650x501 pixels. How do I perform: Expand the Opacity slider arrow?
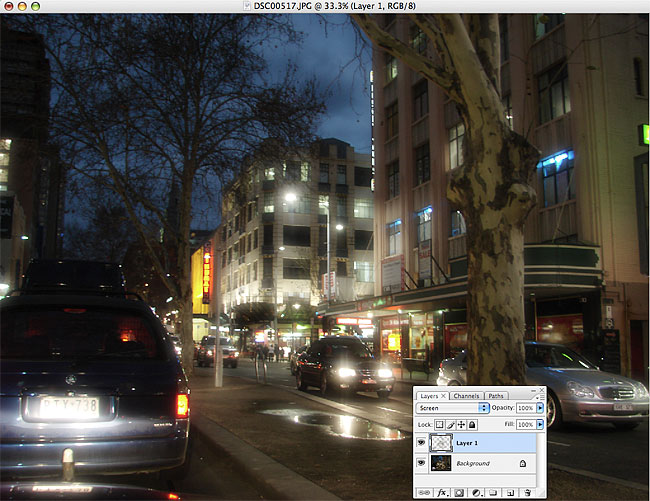(x=541, y=409)
